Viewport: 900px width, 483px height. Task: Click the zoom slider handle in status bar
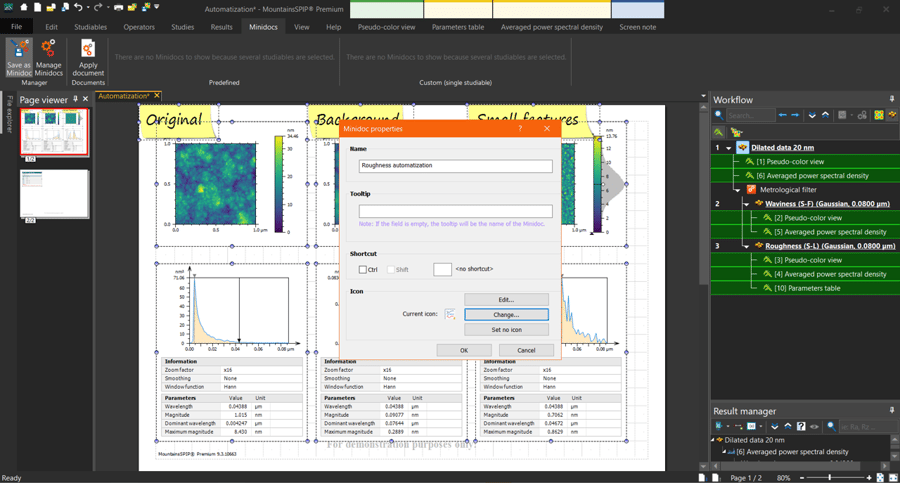pyautogui.click(x=829, y=477)
